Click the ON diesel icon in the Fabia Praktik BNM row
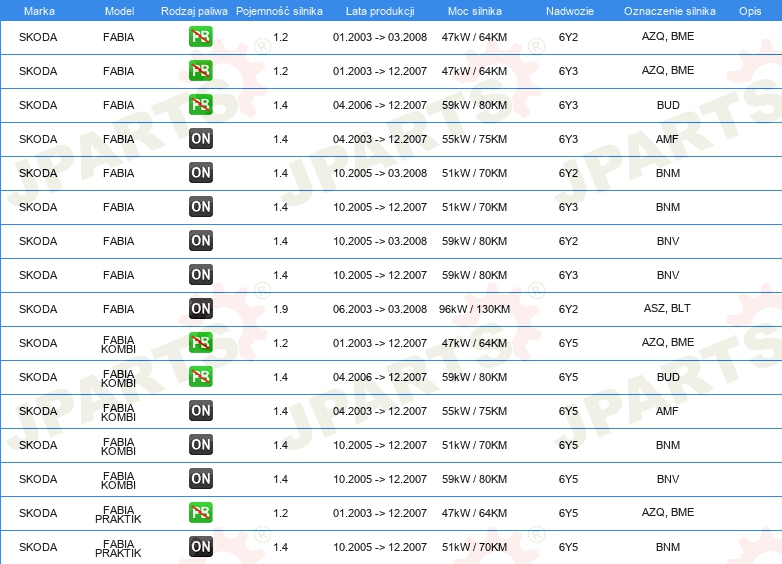 pyautogui.click(x=200, y=547)
